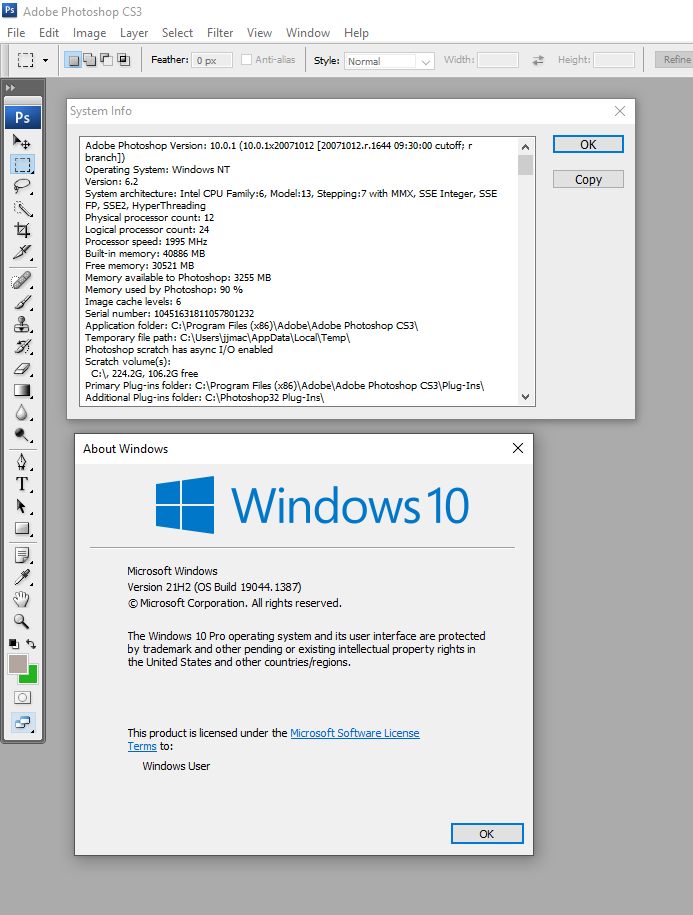This screenshot has height=915, width=693.
Task: Swap foreground and background colors
Action: (31, 644)
